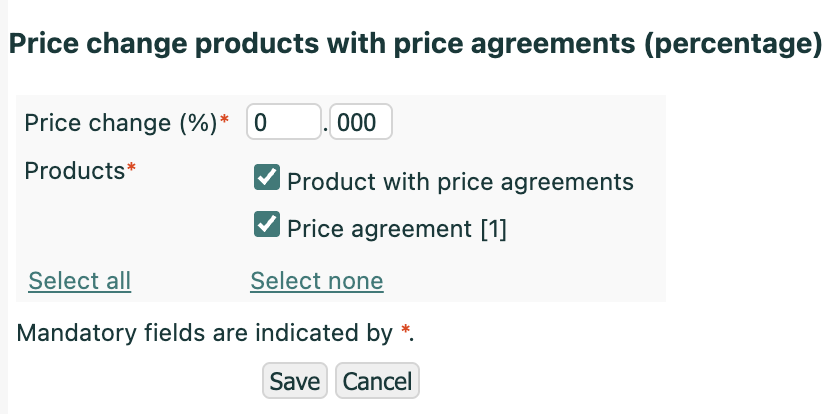Click the Select all link
The height and width of the screenshot is (414, 840).
(80, 281)
